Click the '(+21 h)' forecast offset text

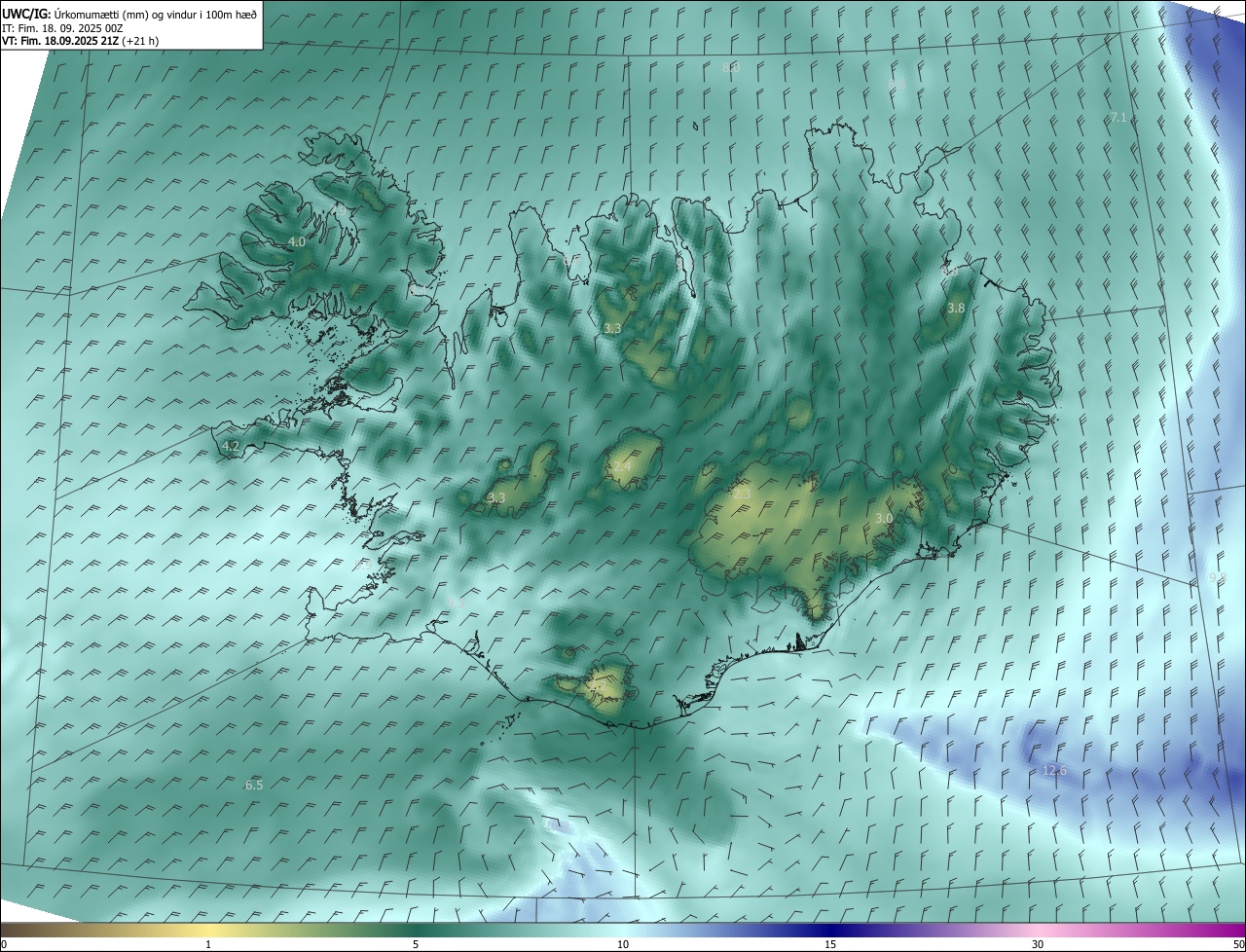tap(141, 41)
